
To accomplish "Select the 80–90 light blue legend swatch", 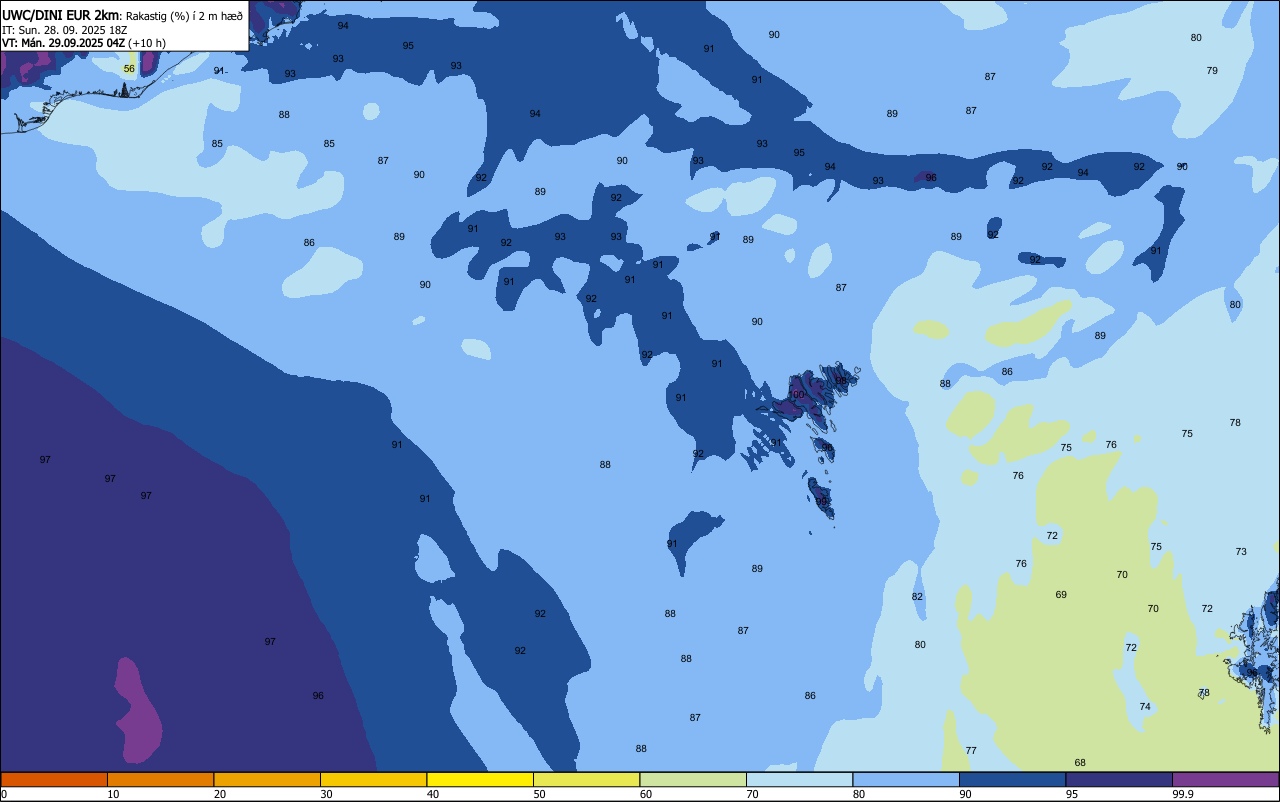I will pyautogui.click(x=906, y=779).
